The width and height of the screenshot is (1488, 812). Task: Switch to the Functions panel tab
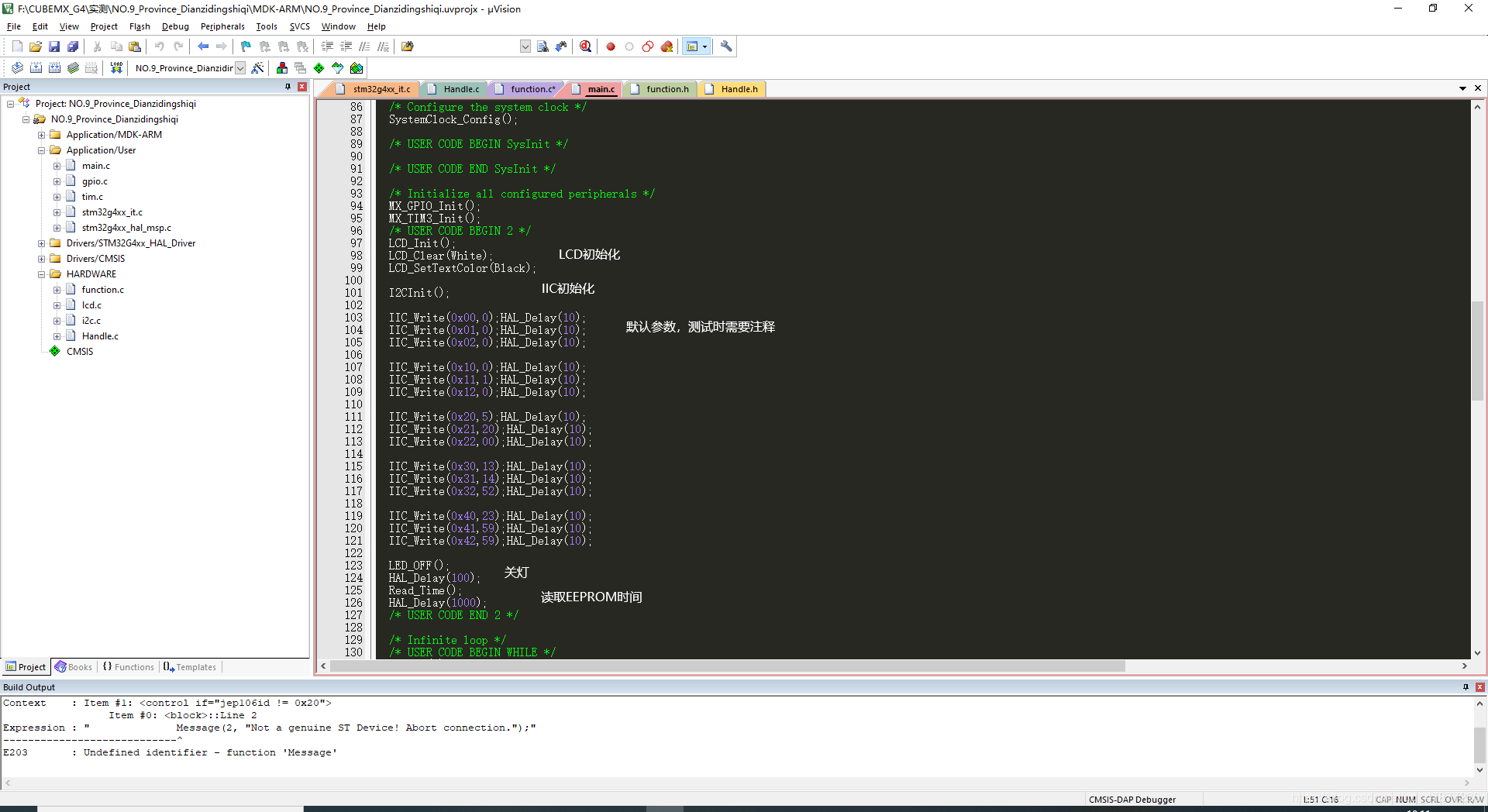[129, 667]
